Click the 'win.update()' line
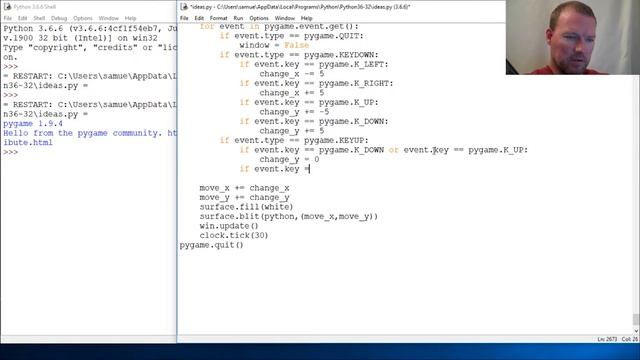Screen dimensions: 640x360 click(x=229, y=226)
